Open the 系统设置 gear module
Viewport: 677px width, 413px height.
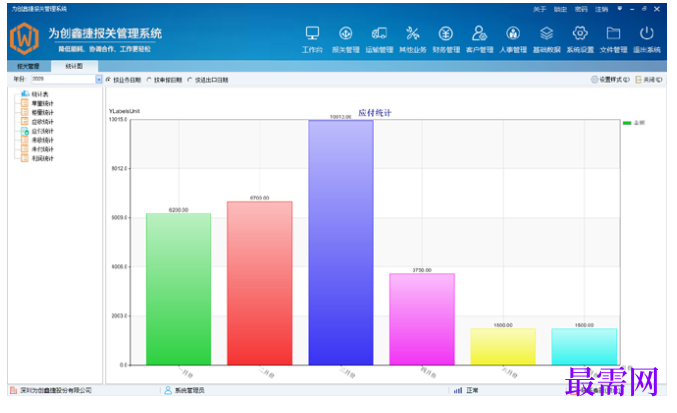click(580, 39)
